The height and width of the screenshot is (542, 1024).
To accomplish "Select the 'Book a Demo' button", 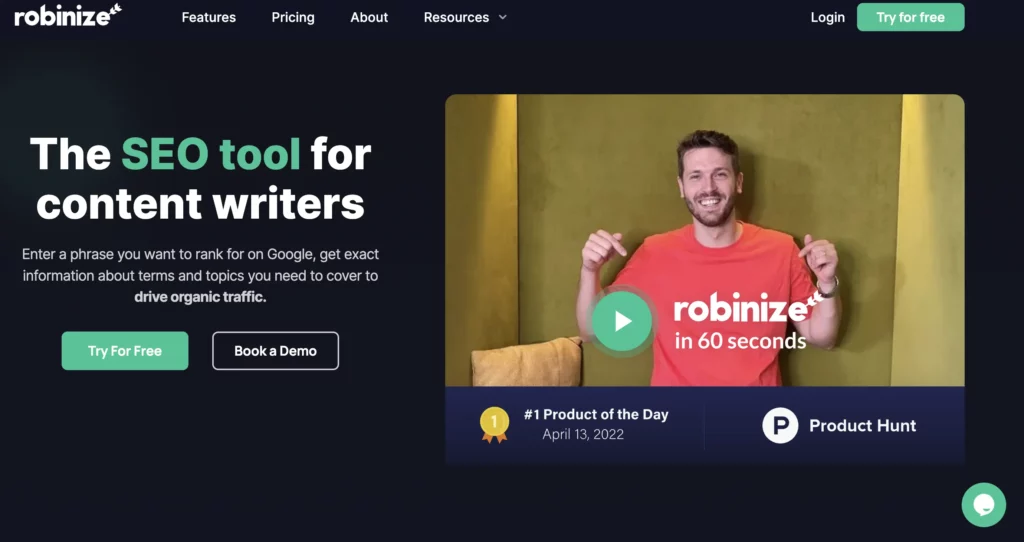I will tap(275, 351).
